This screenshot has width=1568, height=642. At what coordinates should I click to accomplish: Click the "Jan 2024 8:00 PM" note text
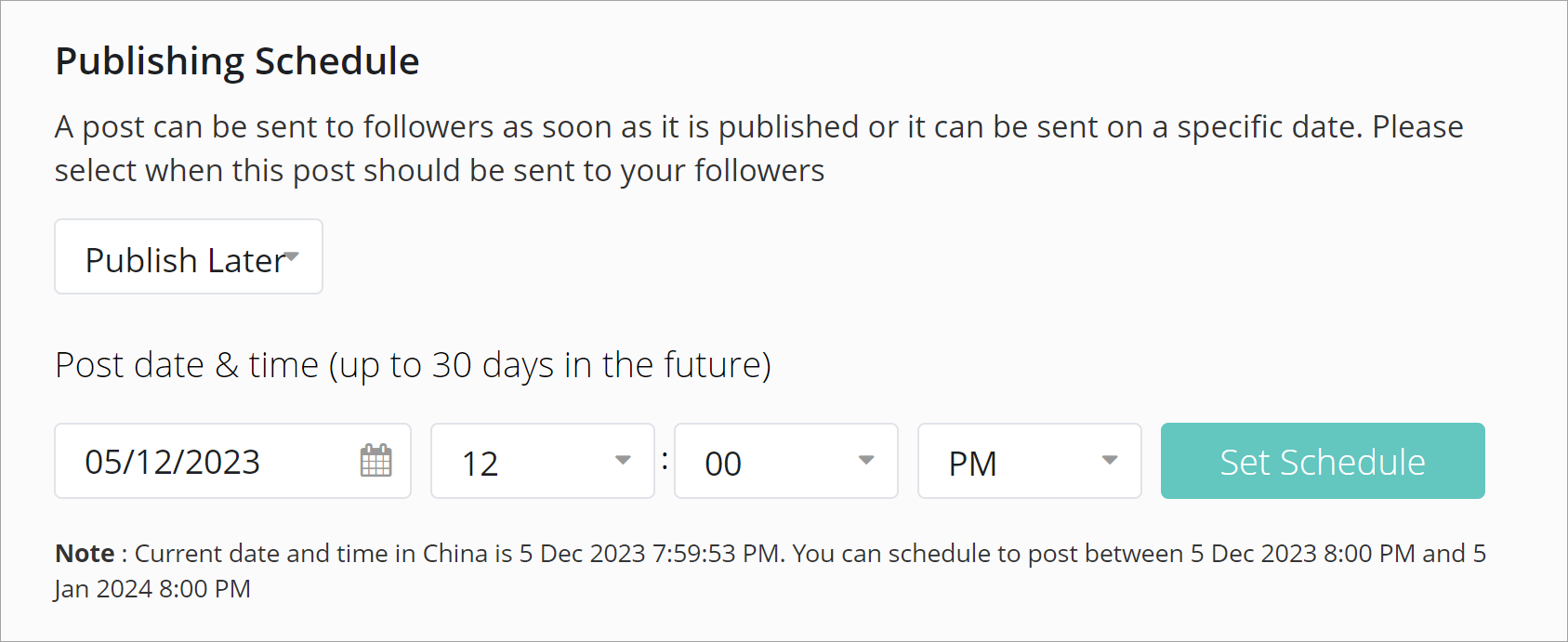[x=152, y=589]
